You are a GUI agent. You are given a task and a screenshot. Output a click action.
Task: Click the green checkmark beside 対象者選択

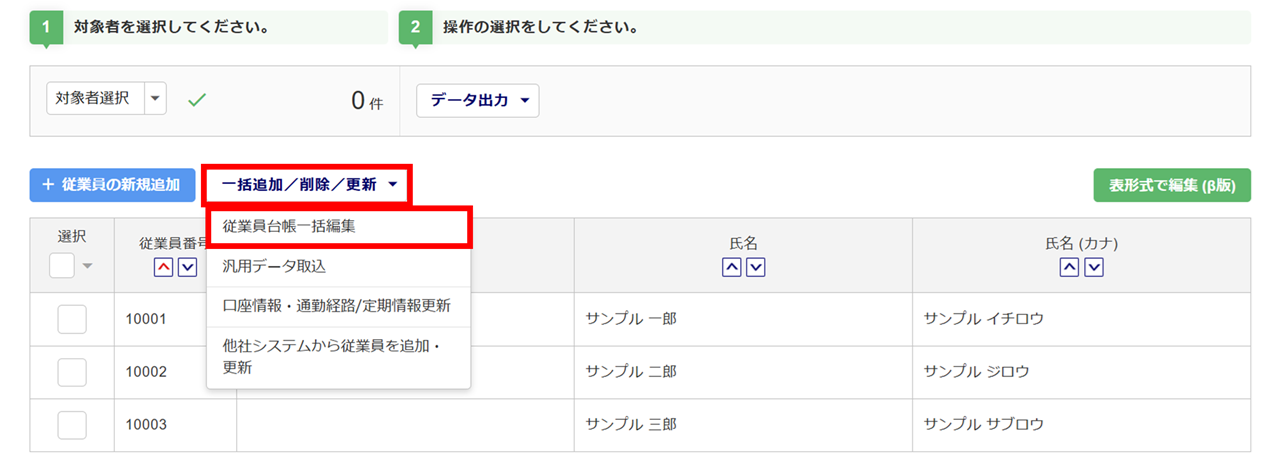coord(197,100)
